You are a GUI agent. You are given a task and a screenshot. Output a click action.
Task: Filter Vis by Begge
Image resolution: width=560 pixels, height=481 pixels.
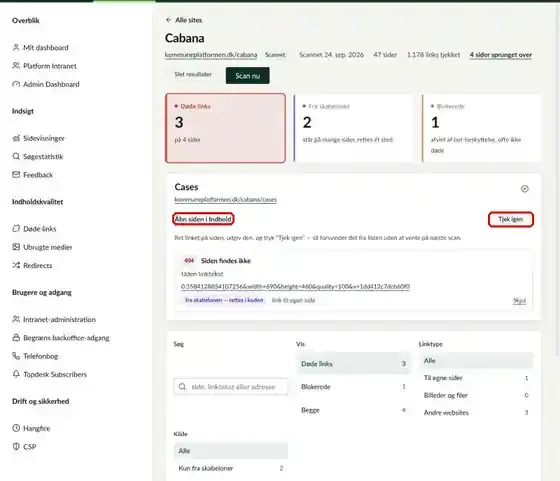[x=353, y=410]
